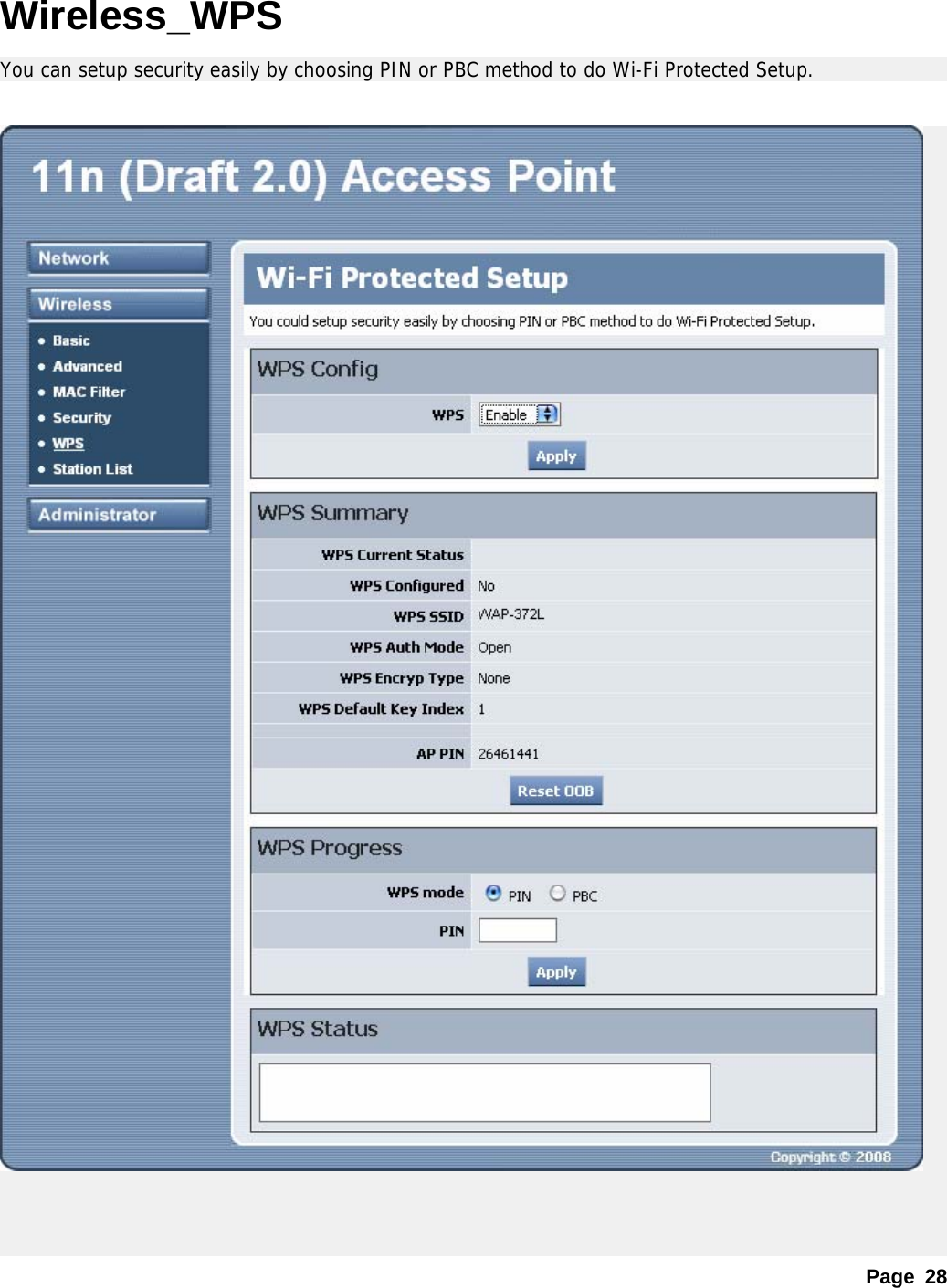Screen dimensions: 947x1288
Task: Click the Wi-Fi Protected Setup heading
Action: coord(412,277)
